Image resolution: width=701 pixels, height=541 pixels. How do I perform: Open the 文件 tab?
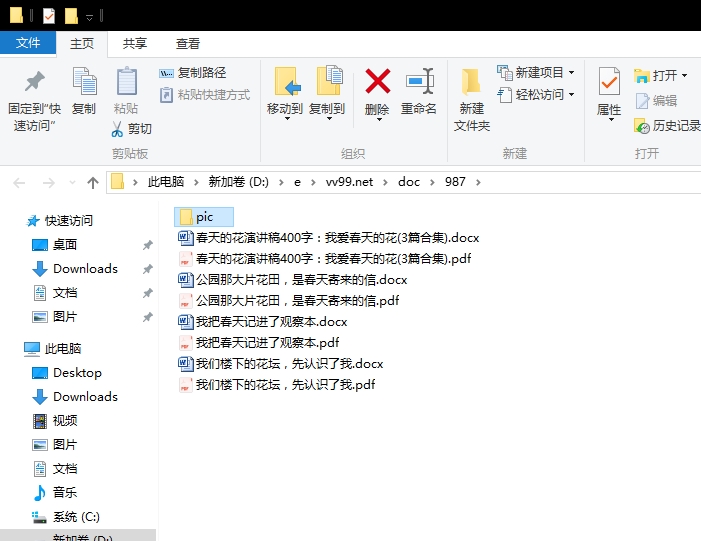[28, 43]
